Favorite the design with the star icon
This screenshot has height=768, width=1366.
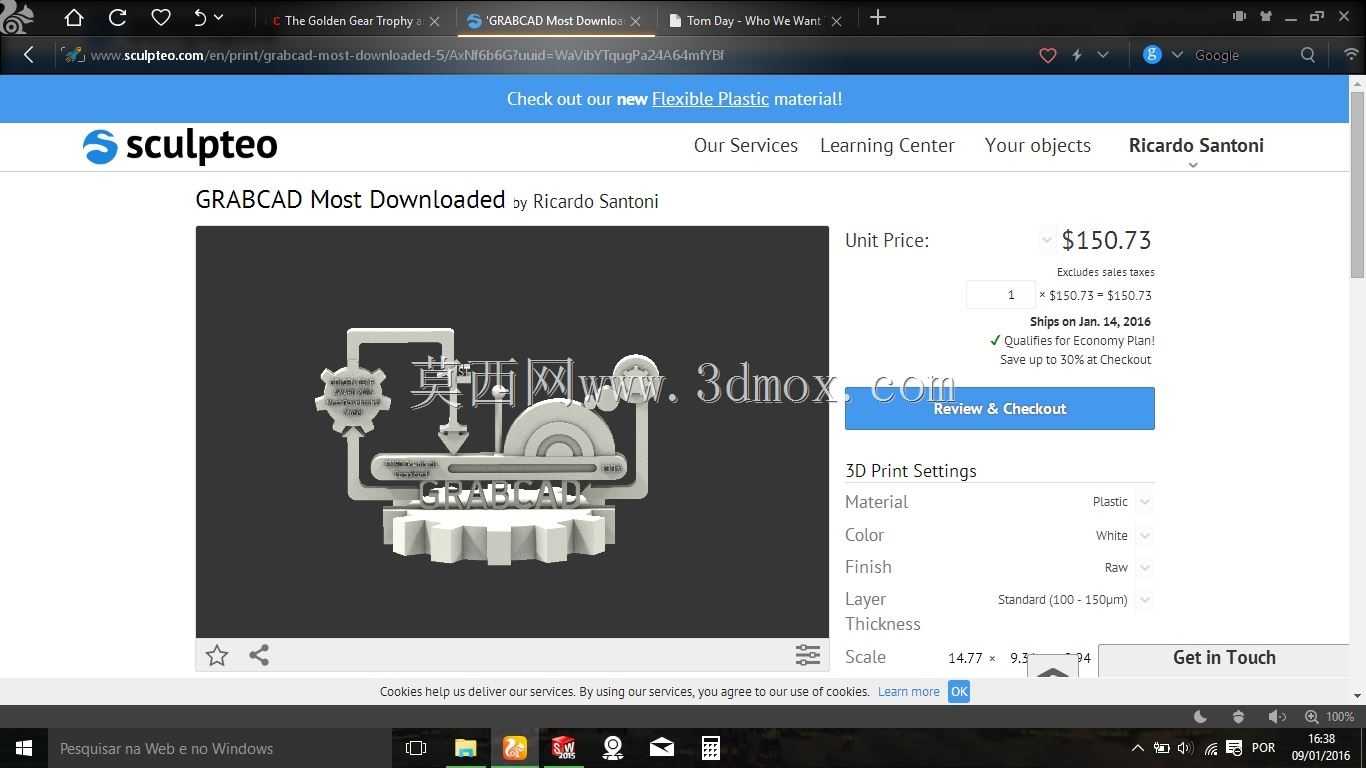tap(217, 655)
